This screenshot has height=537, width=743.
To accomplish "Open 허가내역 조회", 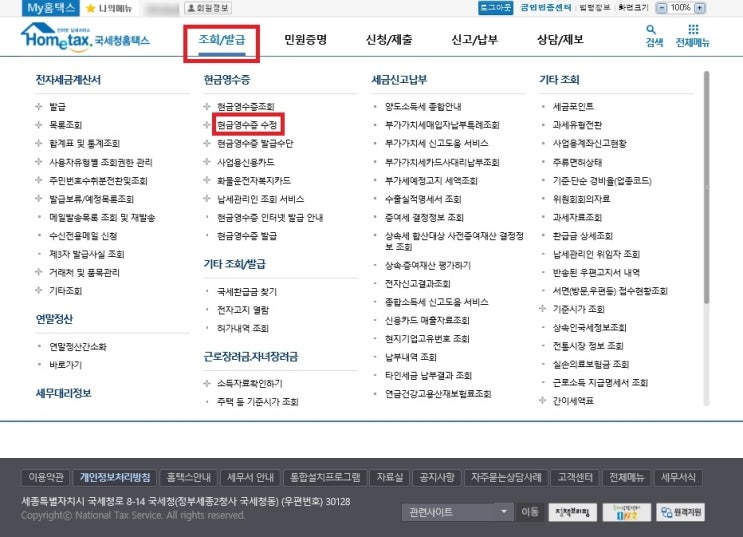I will coord(243,328).
